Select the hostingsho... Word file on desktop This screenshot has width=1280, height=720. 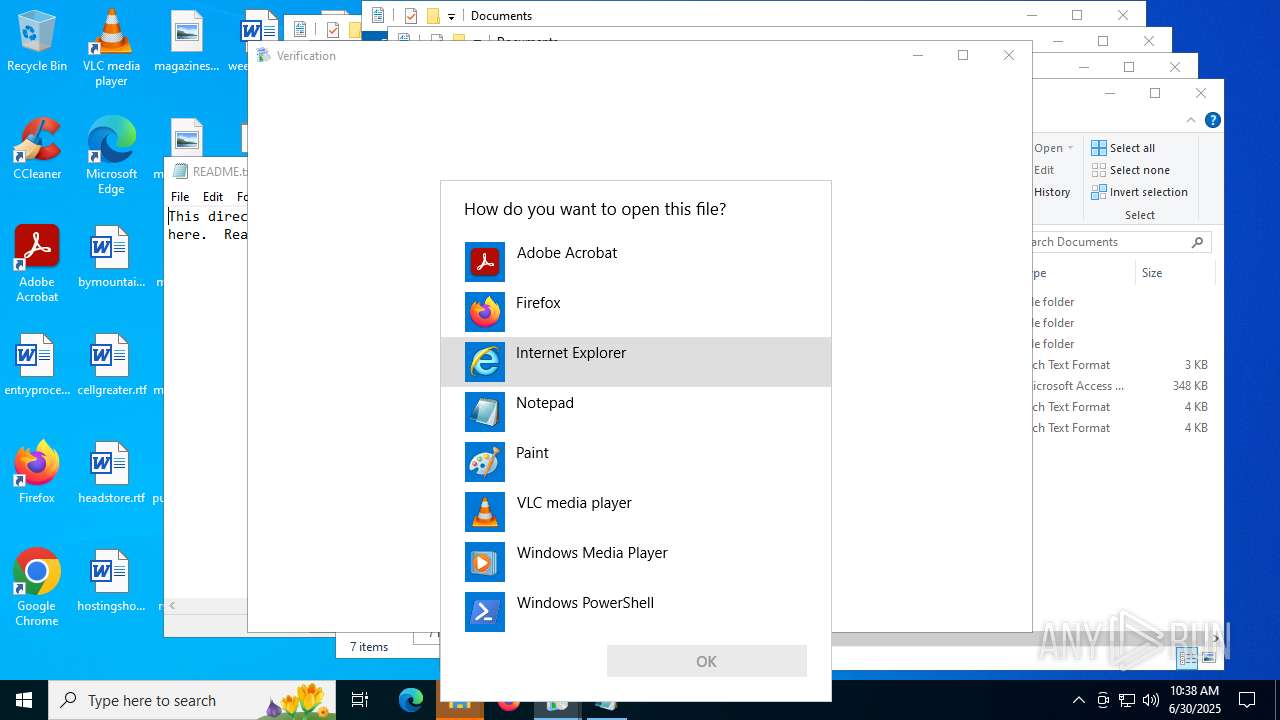coord(111,581)
